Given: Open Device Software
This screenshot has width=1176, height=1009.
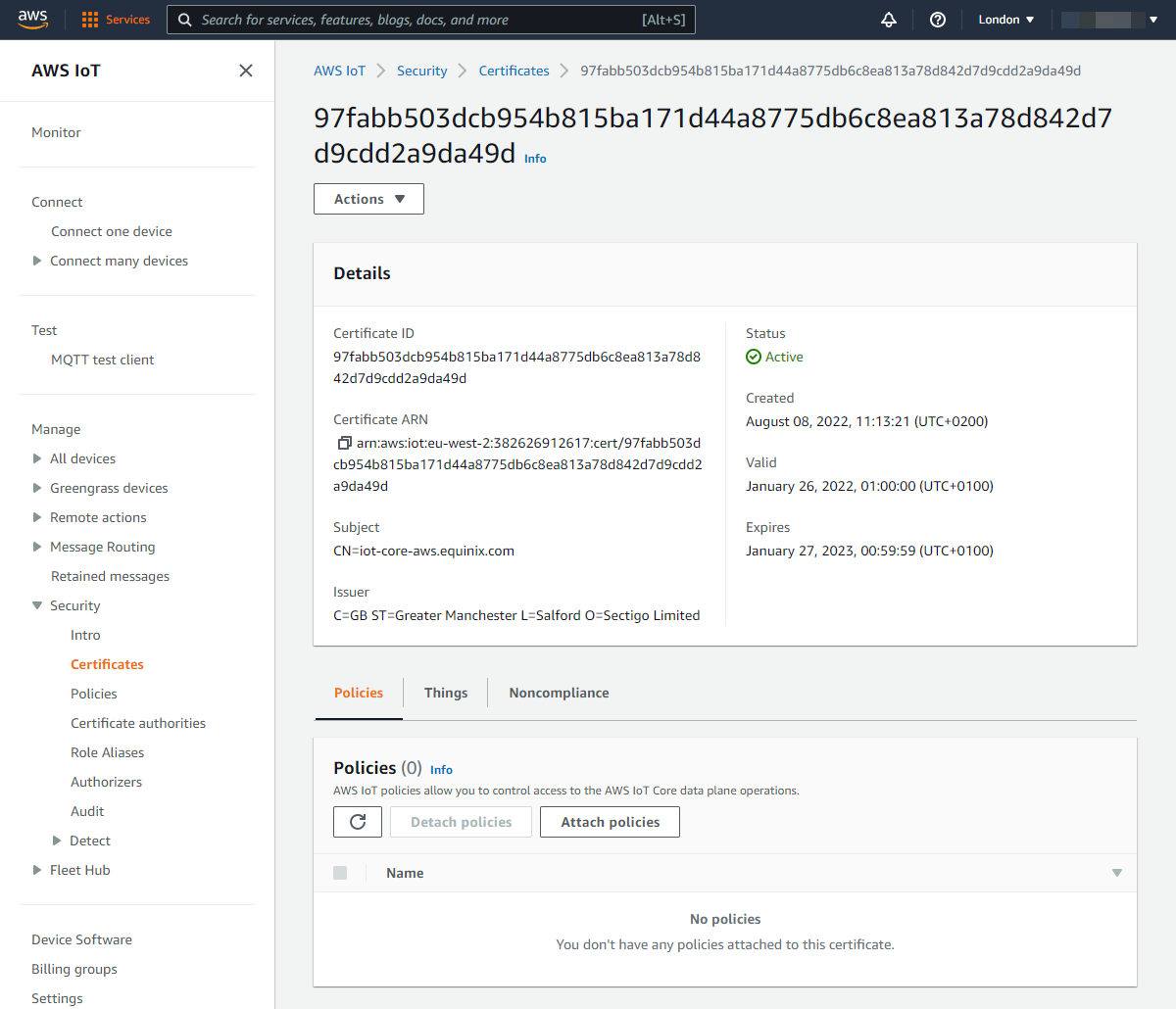Looking at the screenshot, I should (81, 939).
